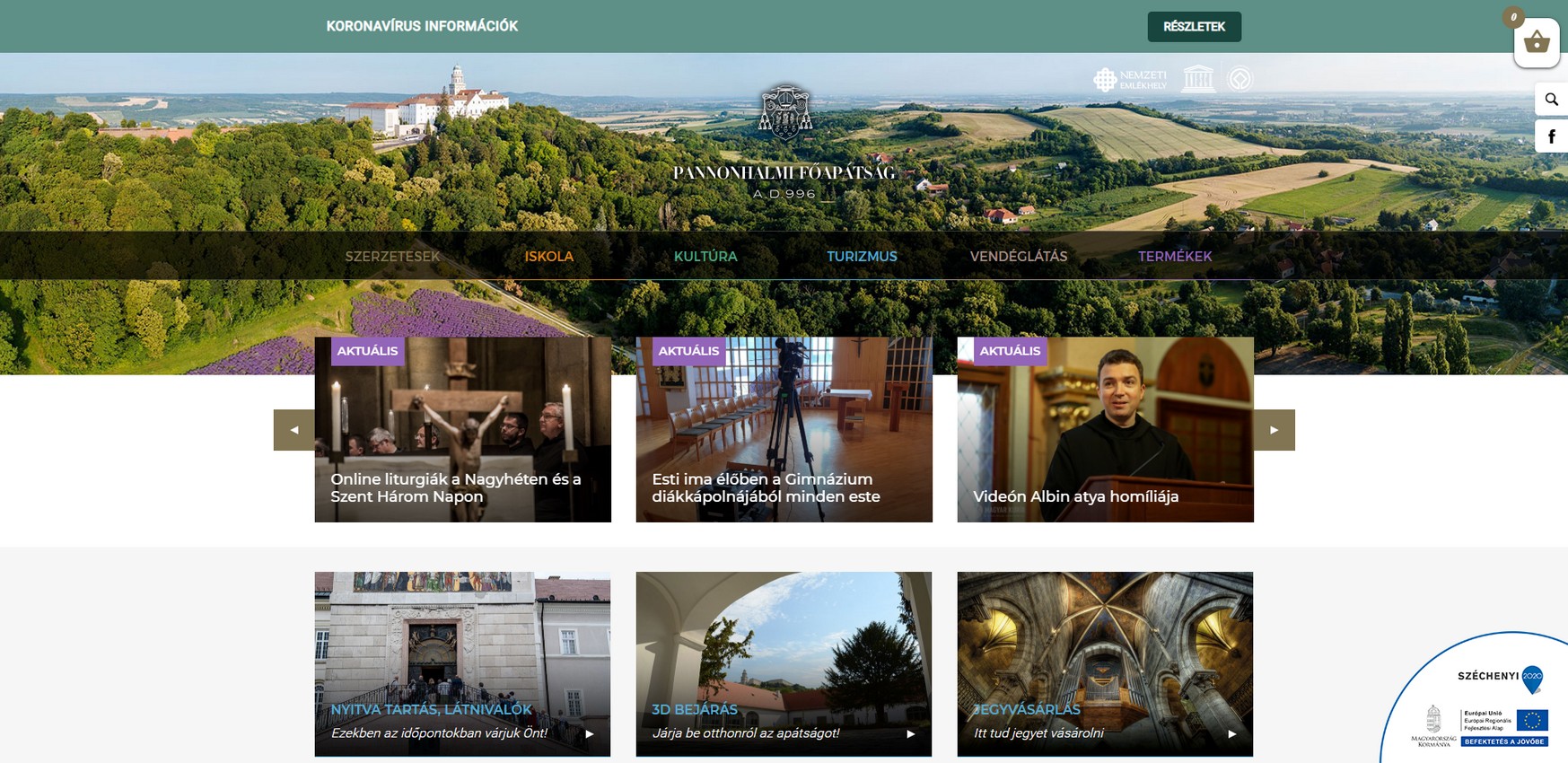Click the Pannonhalmi Főapátság coat of arms
This screenshot has height=763, width=1568.
point(785,113)
